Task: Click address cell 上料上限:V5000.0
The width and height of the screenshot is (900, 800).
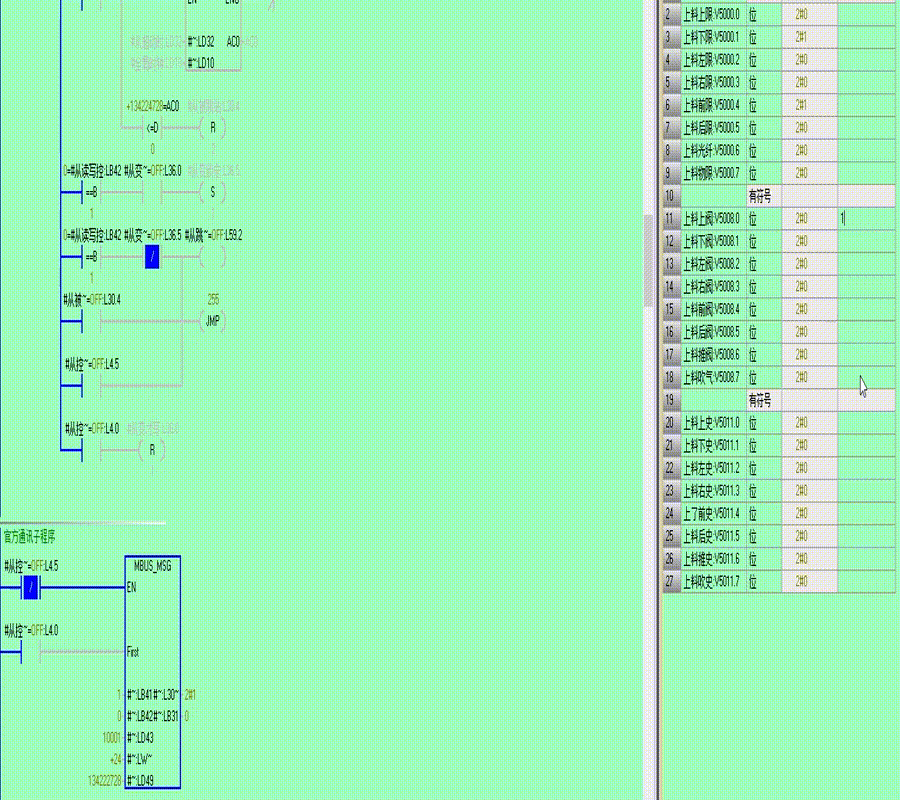Action: tap(713, 14)
